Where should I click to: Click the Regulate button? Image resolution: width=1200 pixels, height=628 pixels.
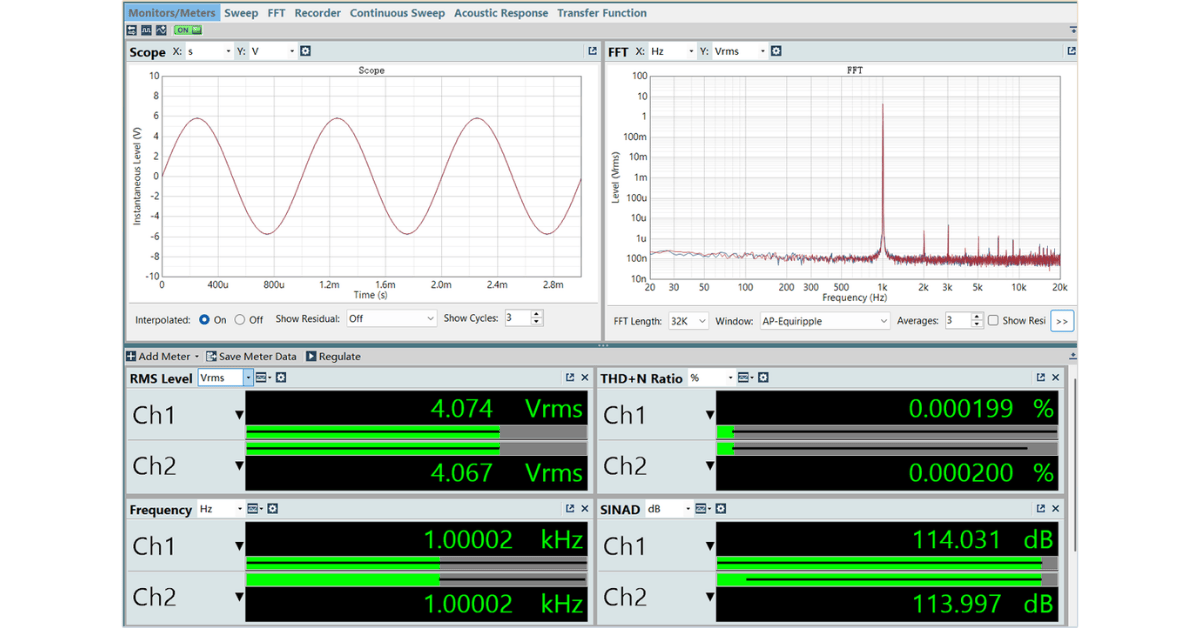tap(333, 356)
